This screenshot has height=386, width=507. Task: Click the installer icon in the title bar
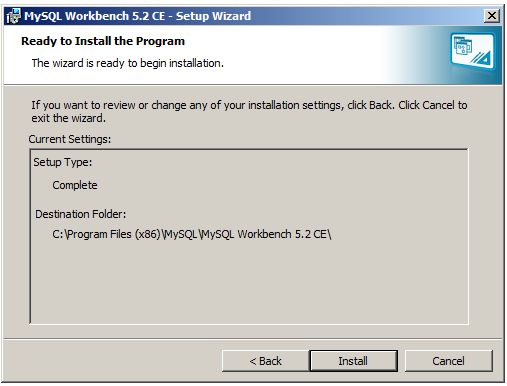pyautogui.click(x=13, y=16)
